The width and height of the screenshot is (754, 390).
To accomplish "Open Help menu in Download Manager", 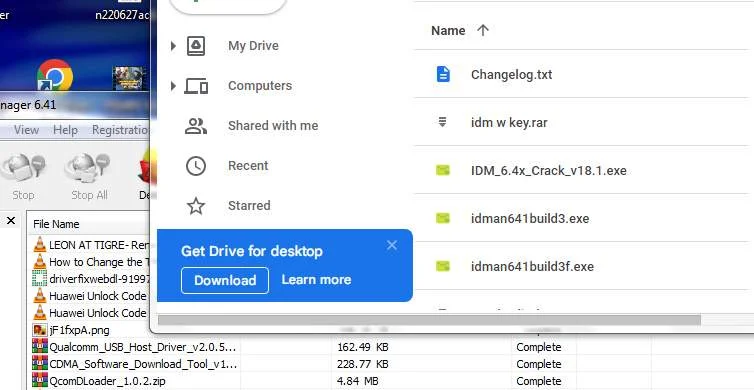I will [65, 130].
